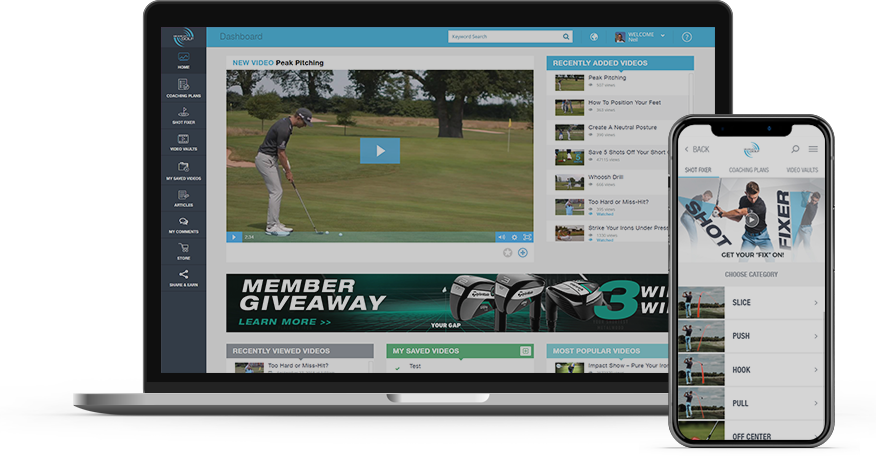
Task: Play the Shot Fixer banner video on phone
Action: tap(751, 220)
